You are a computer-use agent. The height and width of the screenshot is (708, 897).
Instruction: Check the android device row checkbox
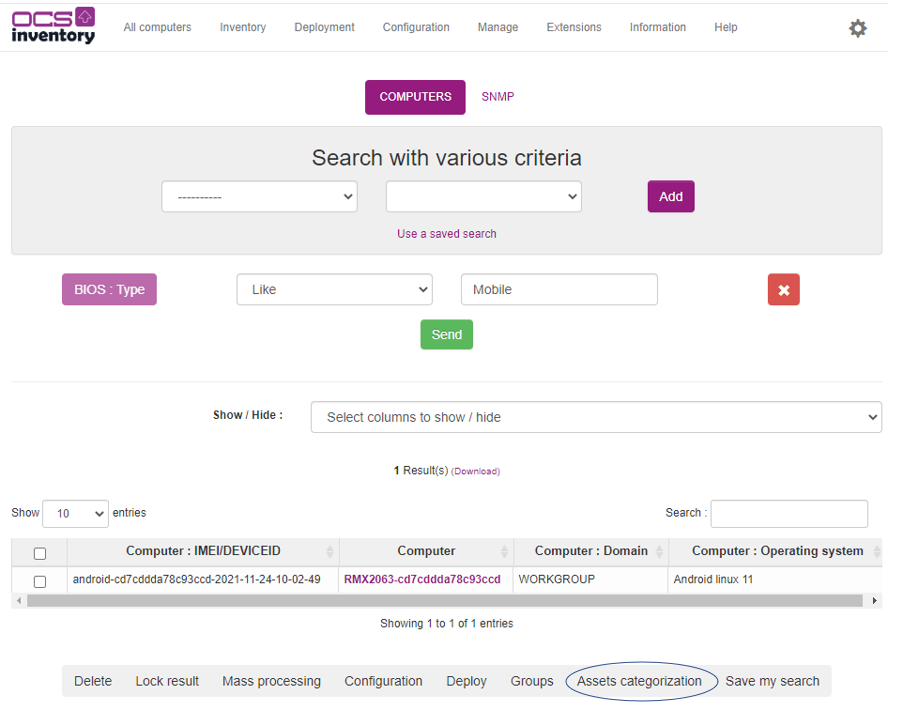coord(40,581)
